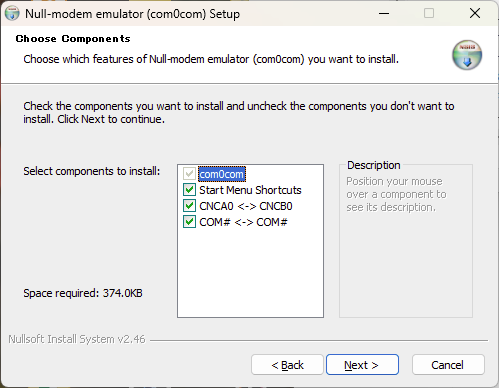Click the NSIS installer logo in header
Image resolution: width=499 pixels, height=388 pixels.
click(467, 55)
